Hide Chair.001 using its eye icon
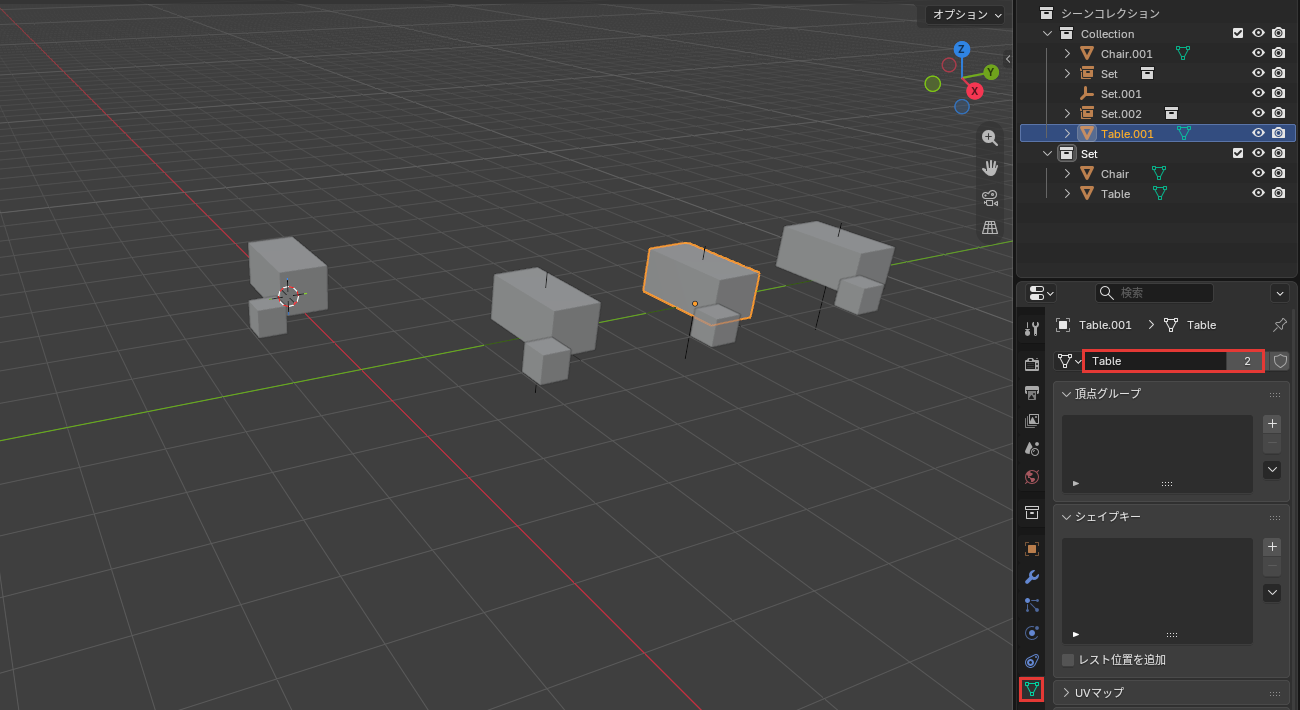 tap(1259, 53)
